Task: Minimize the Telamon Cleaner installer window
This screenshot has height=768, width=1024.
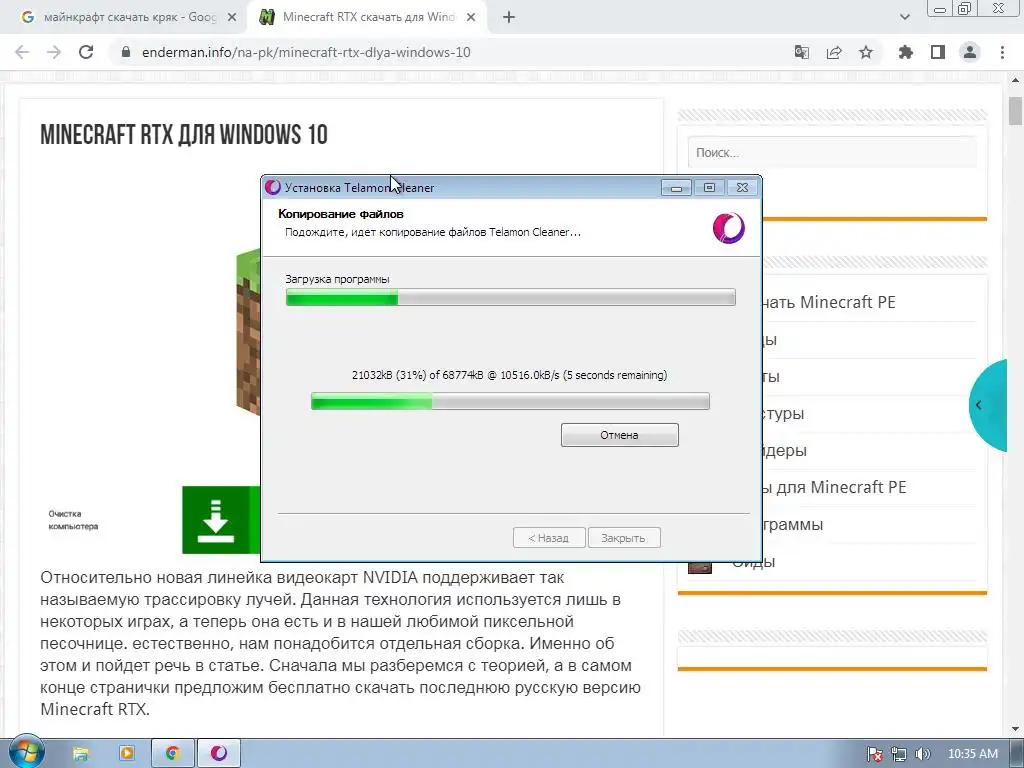Action: coord(676,188)
